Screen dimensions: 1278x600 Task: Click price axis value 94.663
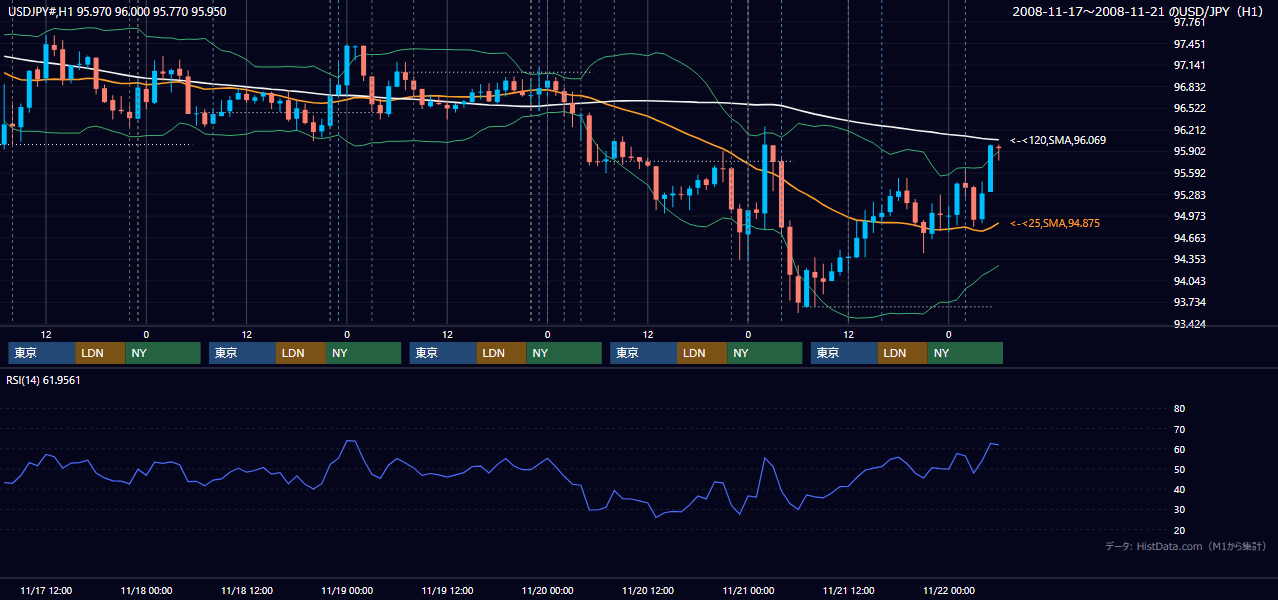click(1189, 239)
